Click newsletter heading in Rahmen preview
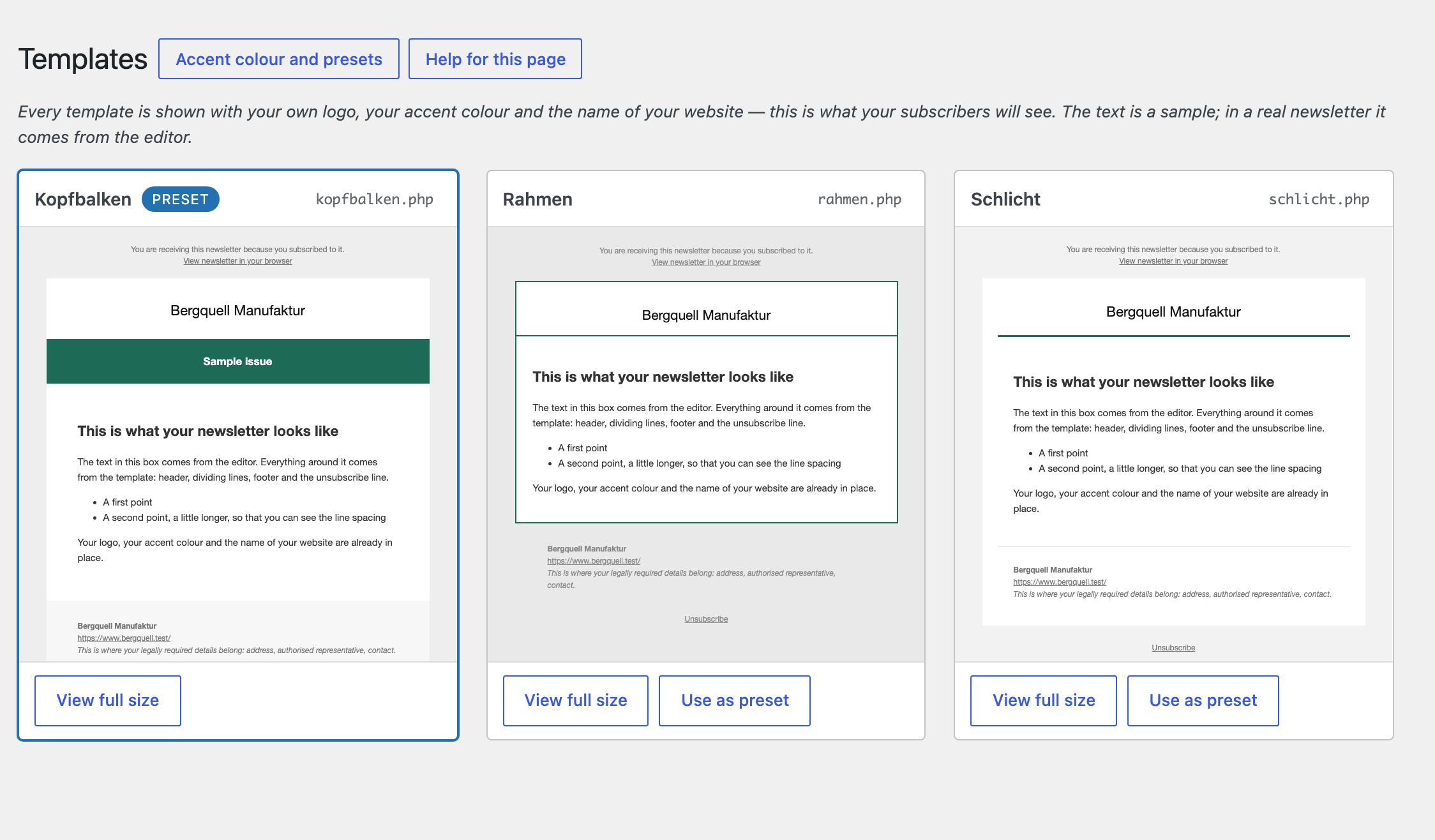Viewport: 1435px width, 840px height. pos(663,377)
